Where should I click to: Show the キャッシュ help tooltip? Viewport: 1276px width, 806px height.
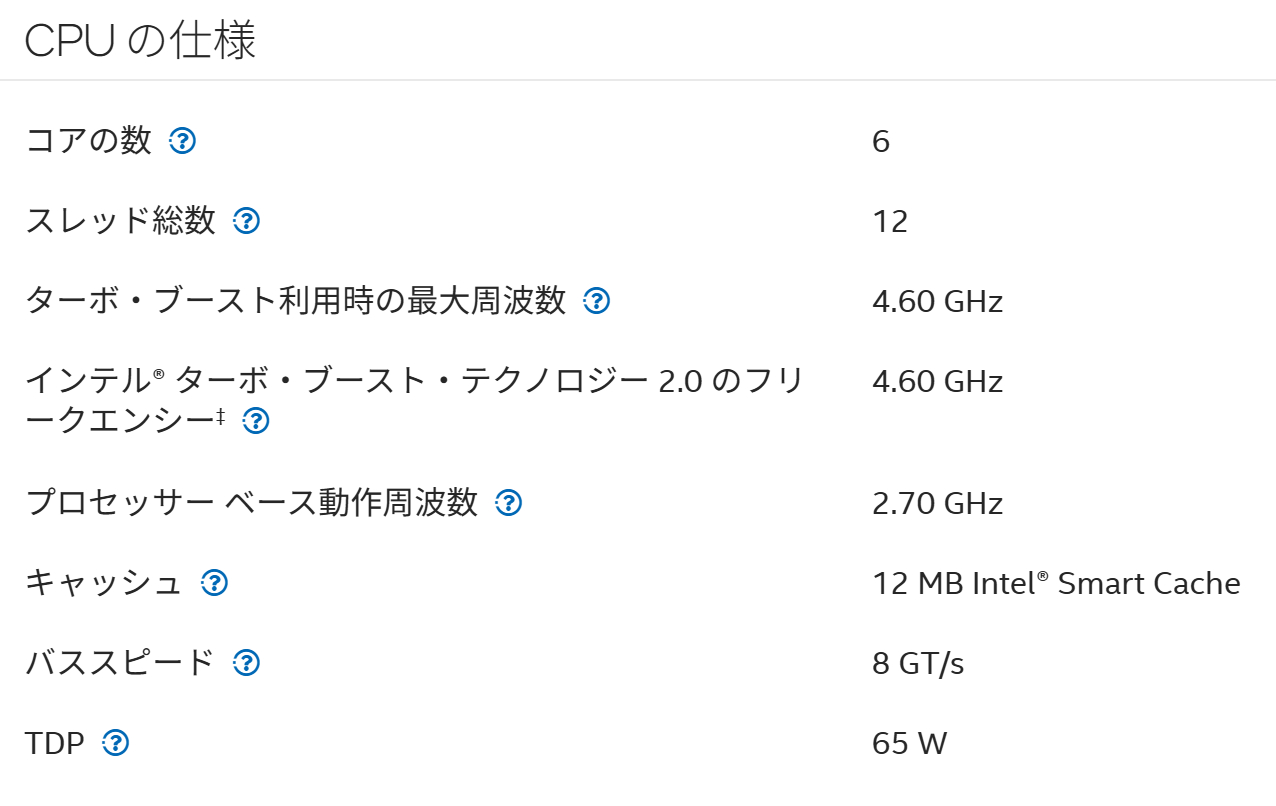214,583
